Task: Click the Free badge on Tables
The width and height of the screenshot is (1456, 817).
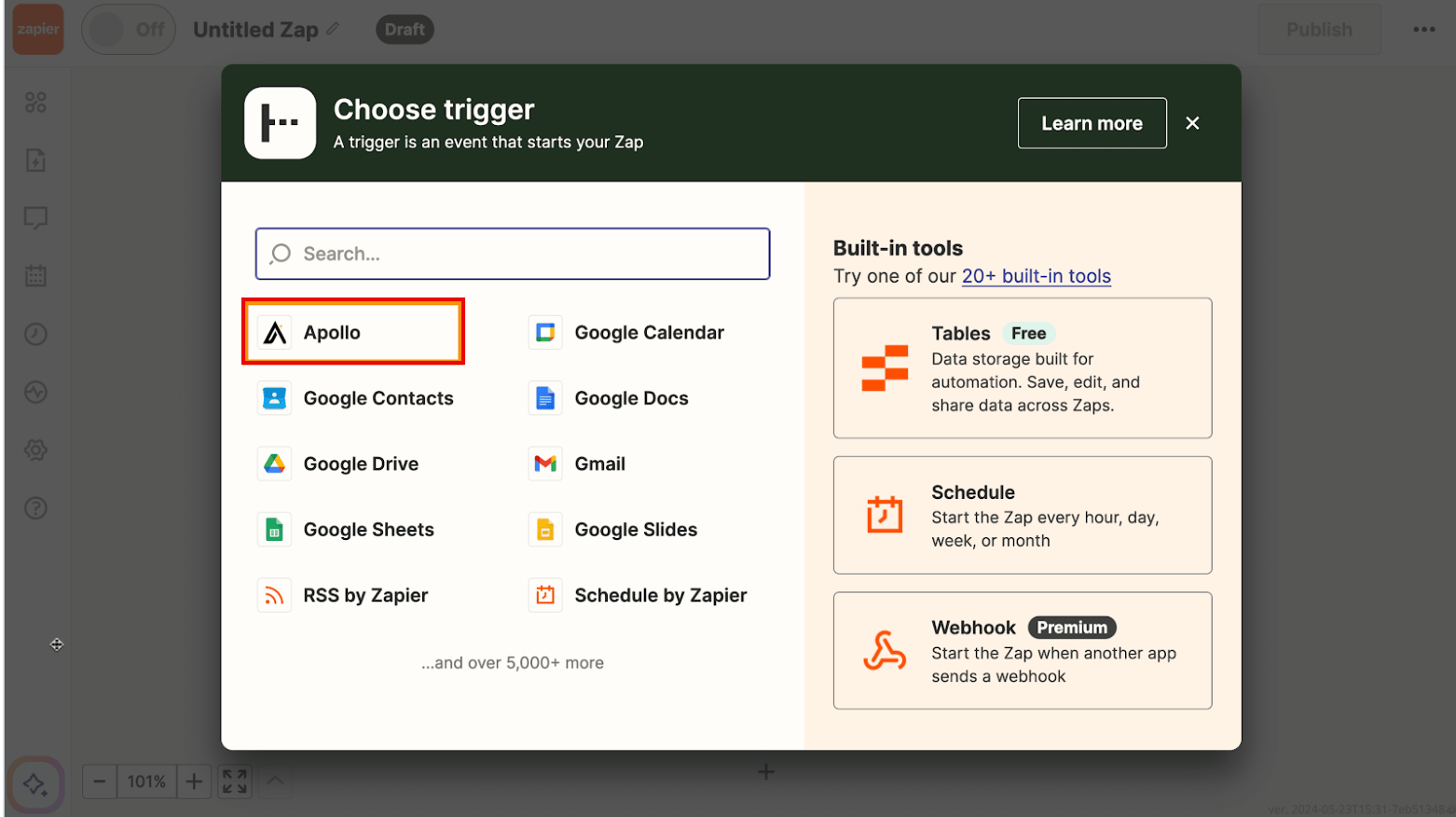Action: tap(1028, 334)
